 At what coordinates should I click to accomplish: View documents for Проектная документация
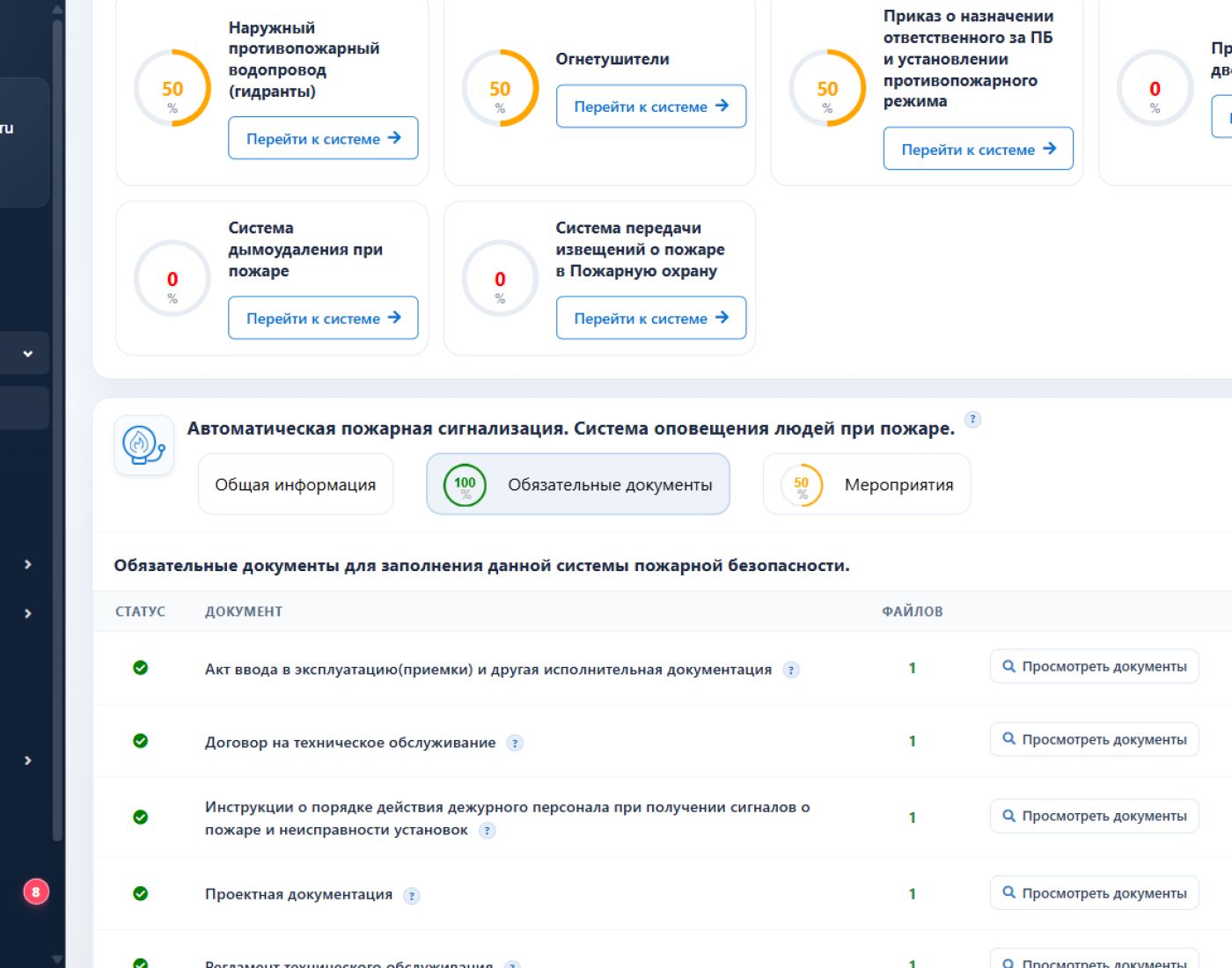(x=1095, y=892)
